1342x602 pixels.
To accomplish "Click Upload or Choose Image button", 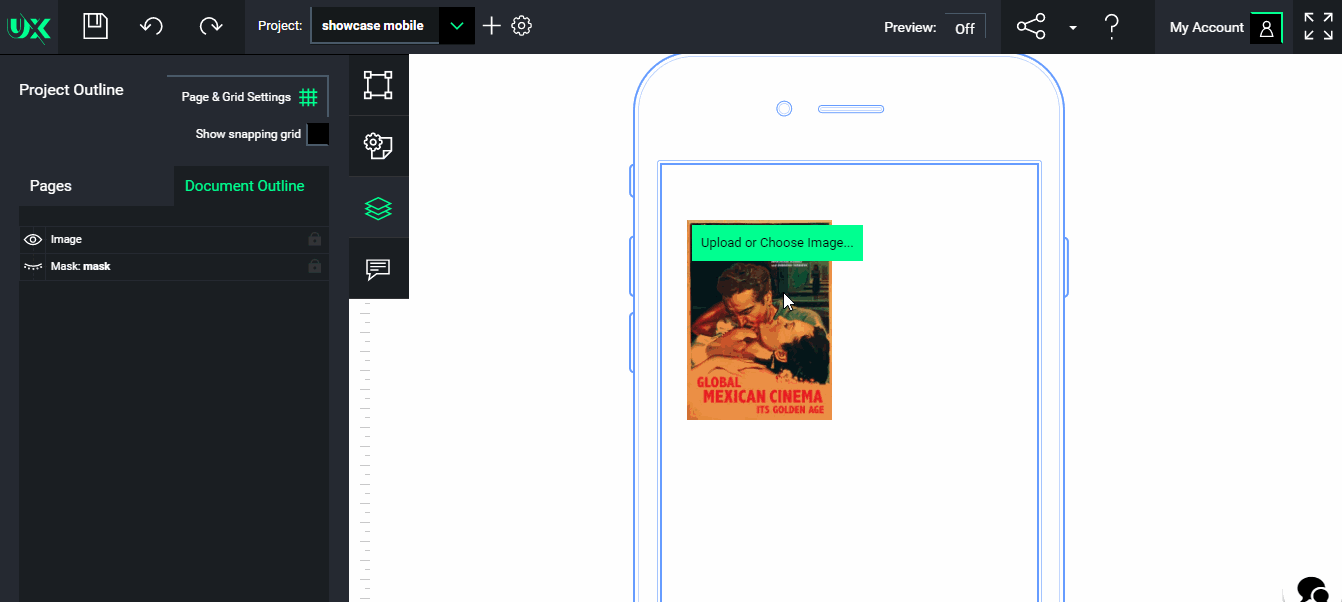I will point(777,243).
